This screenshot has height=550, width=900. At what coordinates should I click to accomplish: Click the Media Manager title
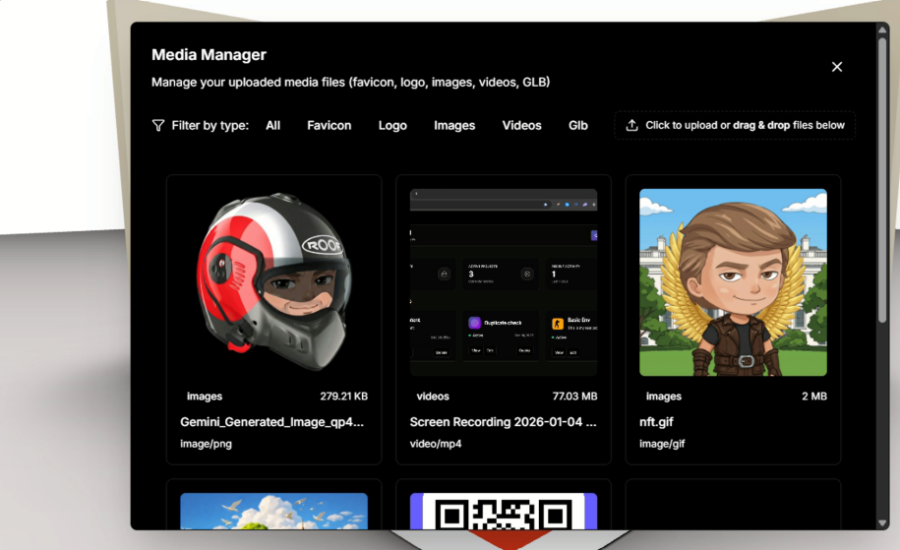pos(209,55)
